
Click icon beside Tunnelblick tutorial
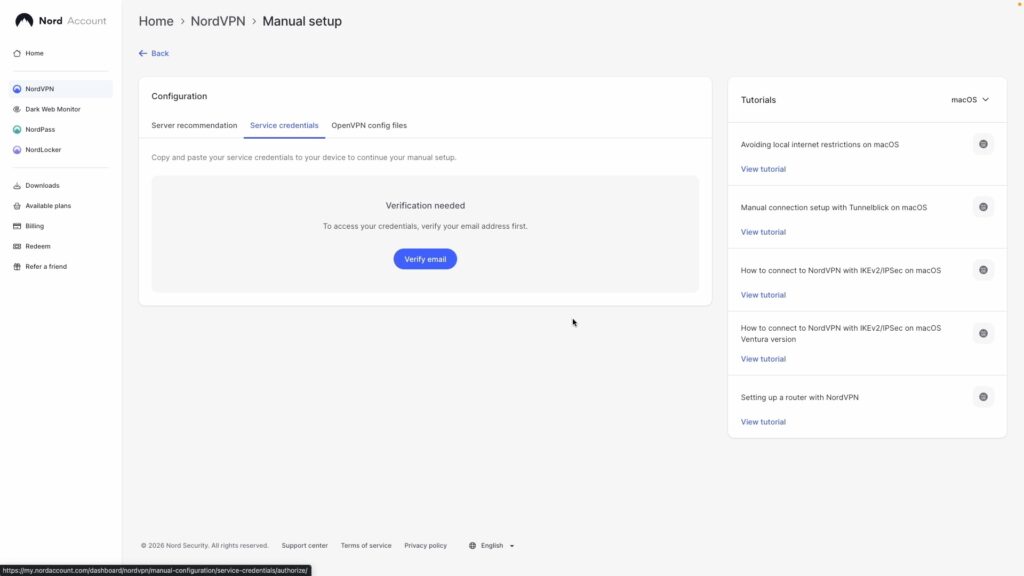[x=983, y=207]
